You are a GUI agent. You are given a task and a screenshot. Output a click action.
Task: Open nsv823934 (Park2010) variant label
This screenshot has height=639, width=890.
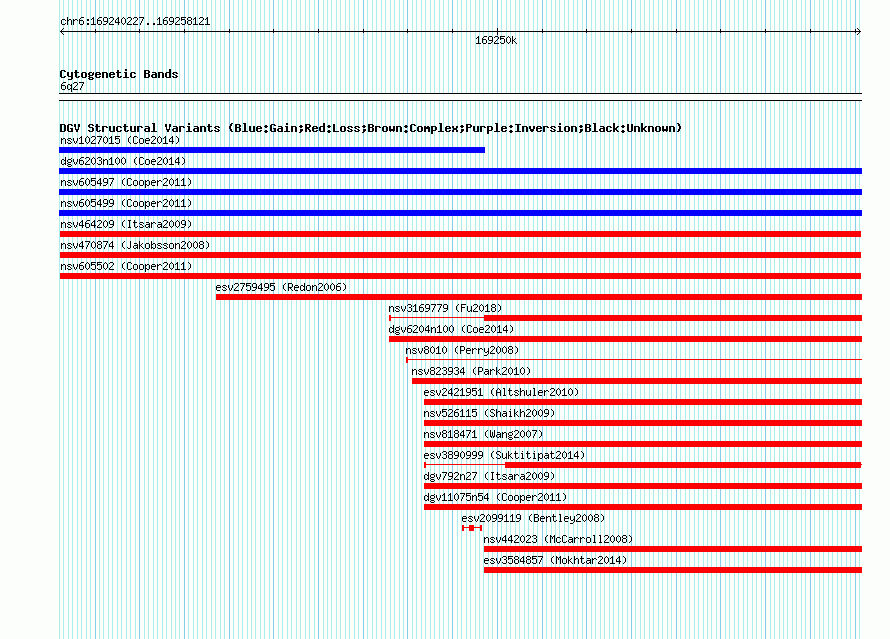pyautogui.click(x=471, y=371)
